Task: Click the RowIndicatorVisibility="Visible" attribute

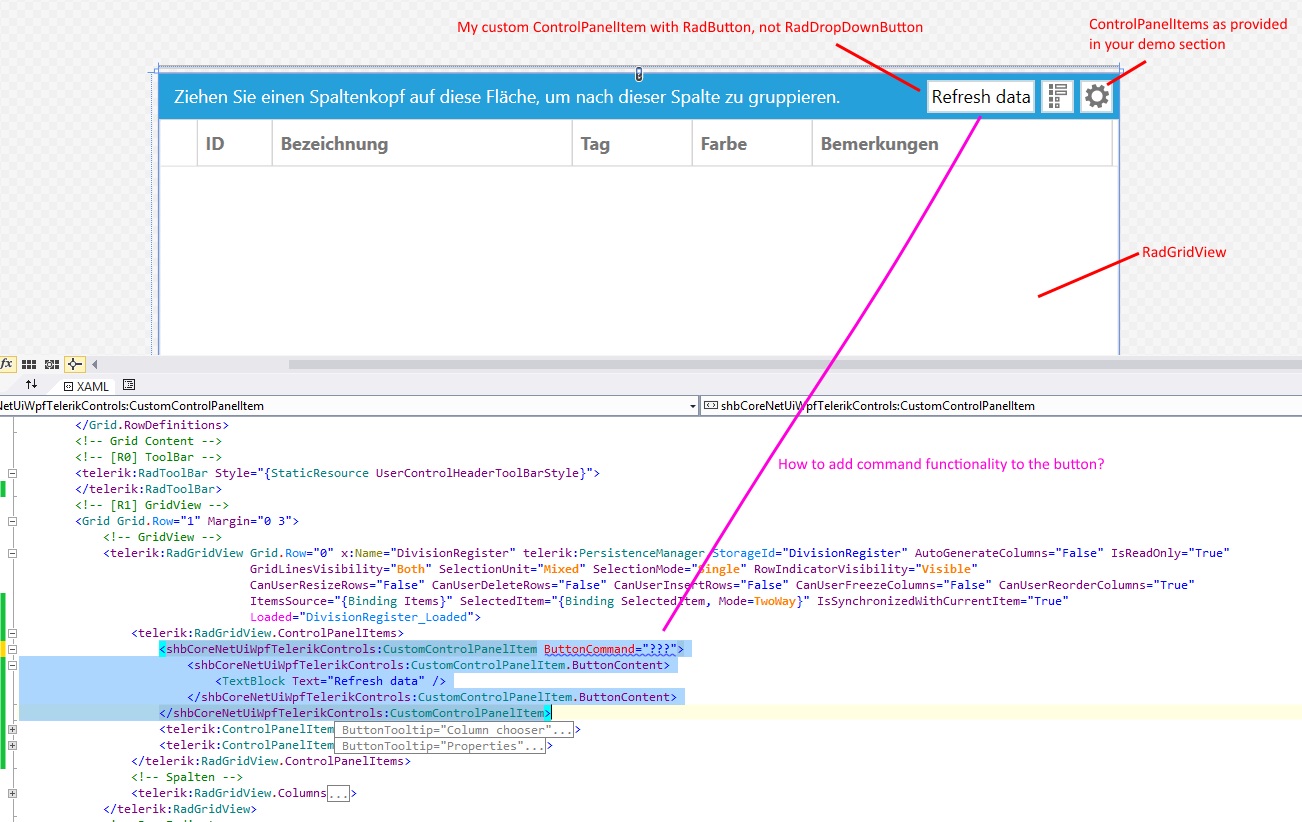Action: point(866,569)
